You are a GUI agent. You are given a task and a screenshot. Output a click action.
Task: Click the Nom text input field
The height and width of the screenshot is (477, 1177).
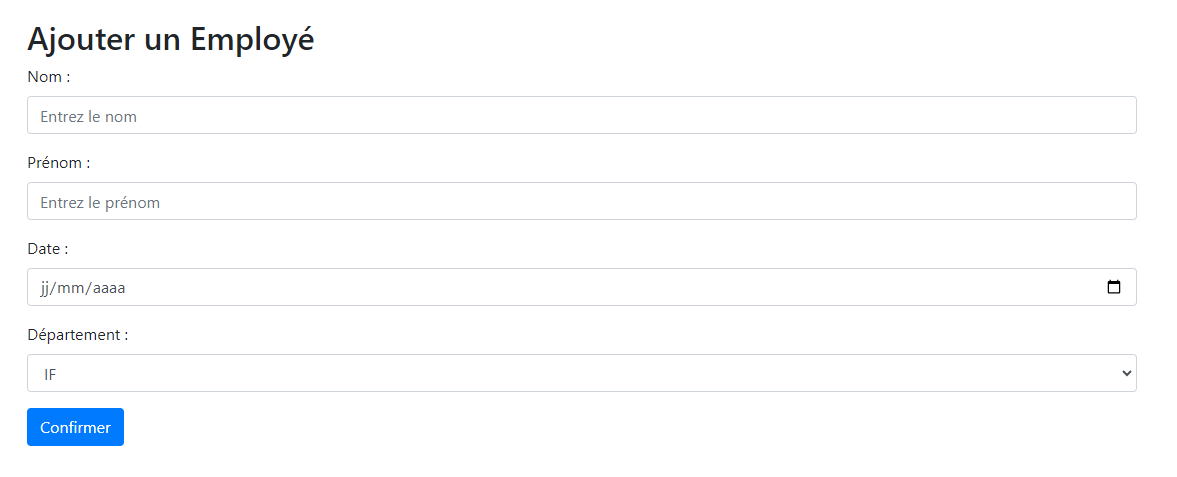pyautogui.click(x=581, y=115)
